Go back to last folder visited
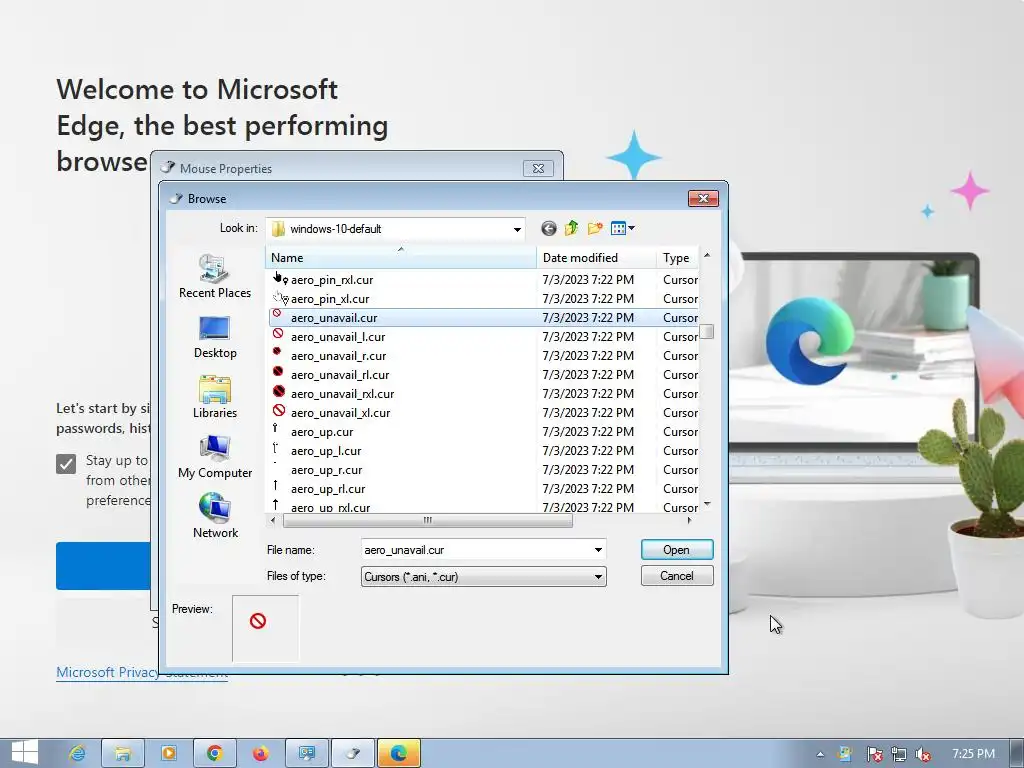The image size is (1024, 768). 549,228
